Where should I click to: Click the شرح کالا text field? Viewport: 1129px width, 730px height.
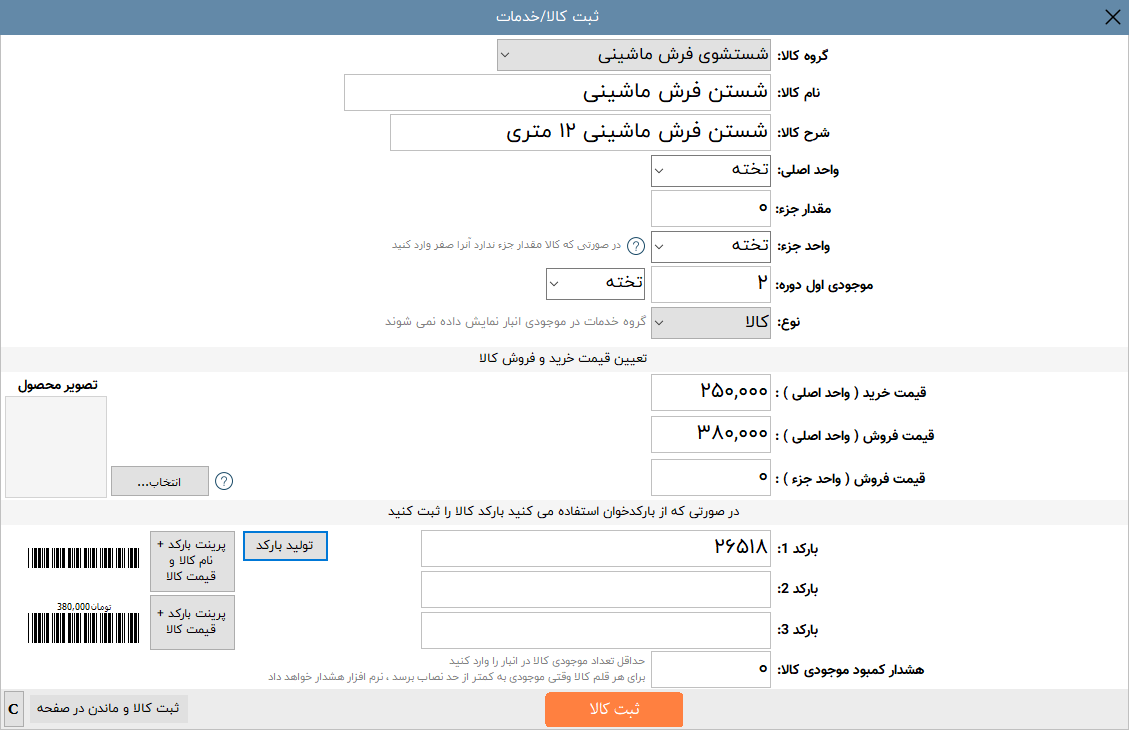580,132
